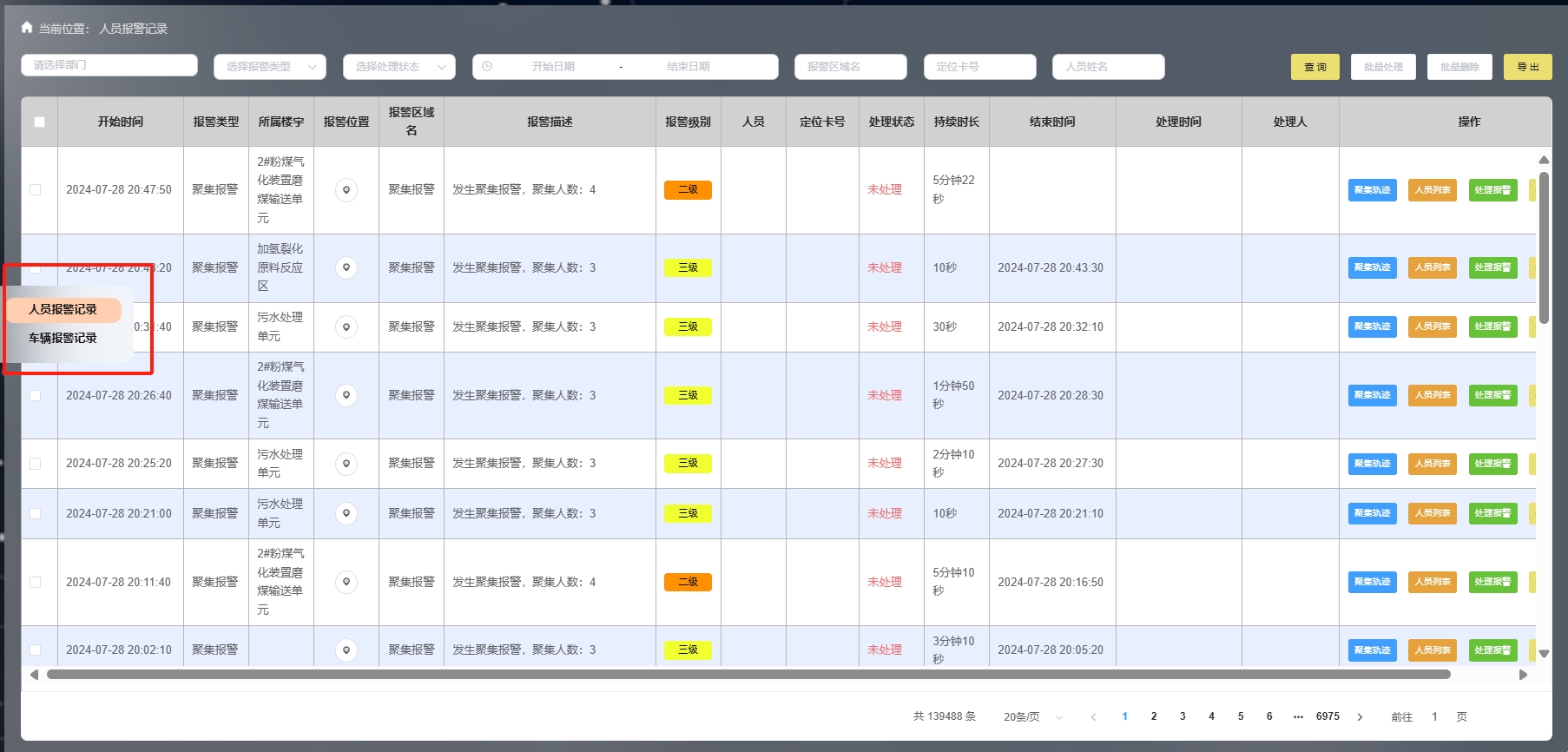
Task: Click the 查询 search button
Action: point(1314,67)
